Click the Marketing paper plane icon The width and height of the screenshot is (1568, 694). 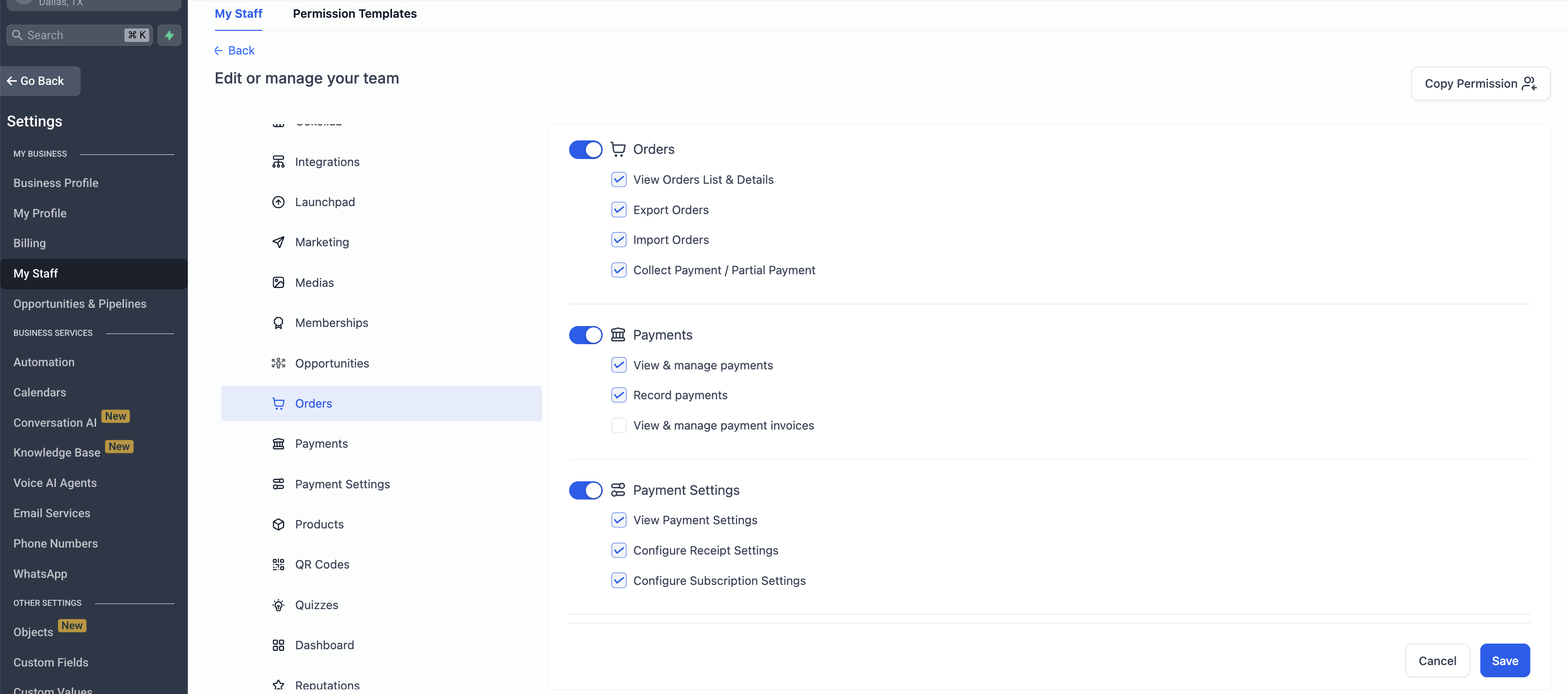pos(278,242)
